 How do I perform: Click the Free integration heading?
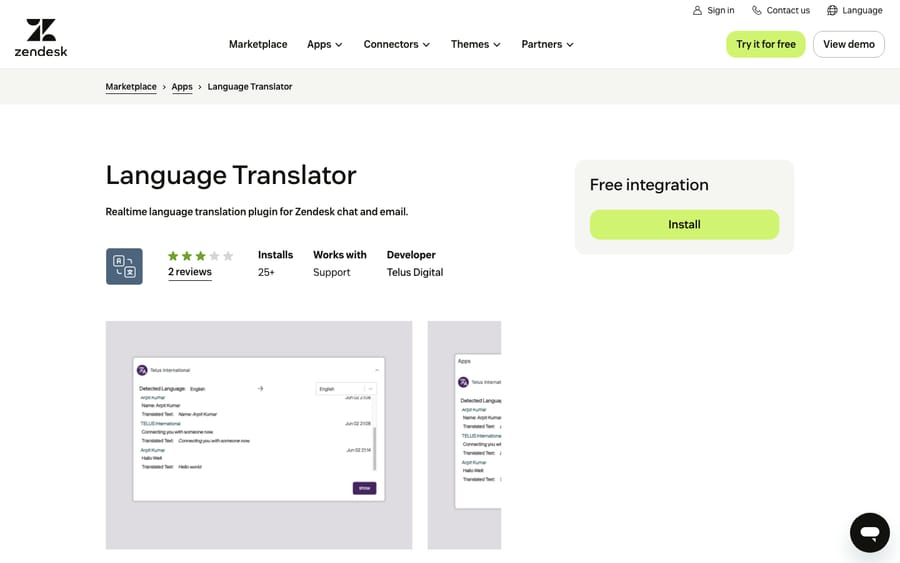click(x=649, y=185)
